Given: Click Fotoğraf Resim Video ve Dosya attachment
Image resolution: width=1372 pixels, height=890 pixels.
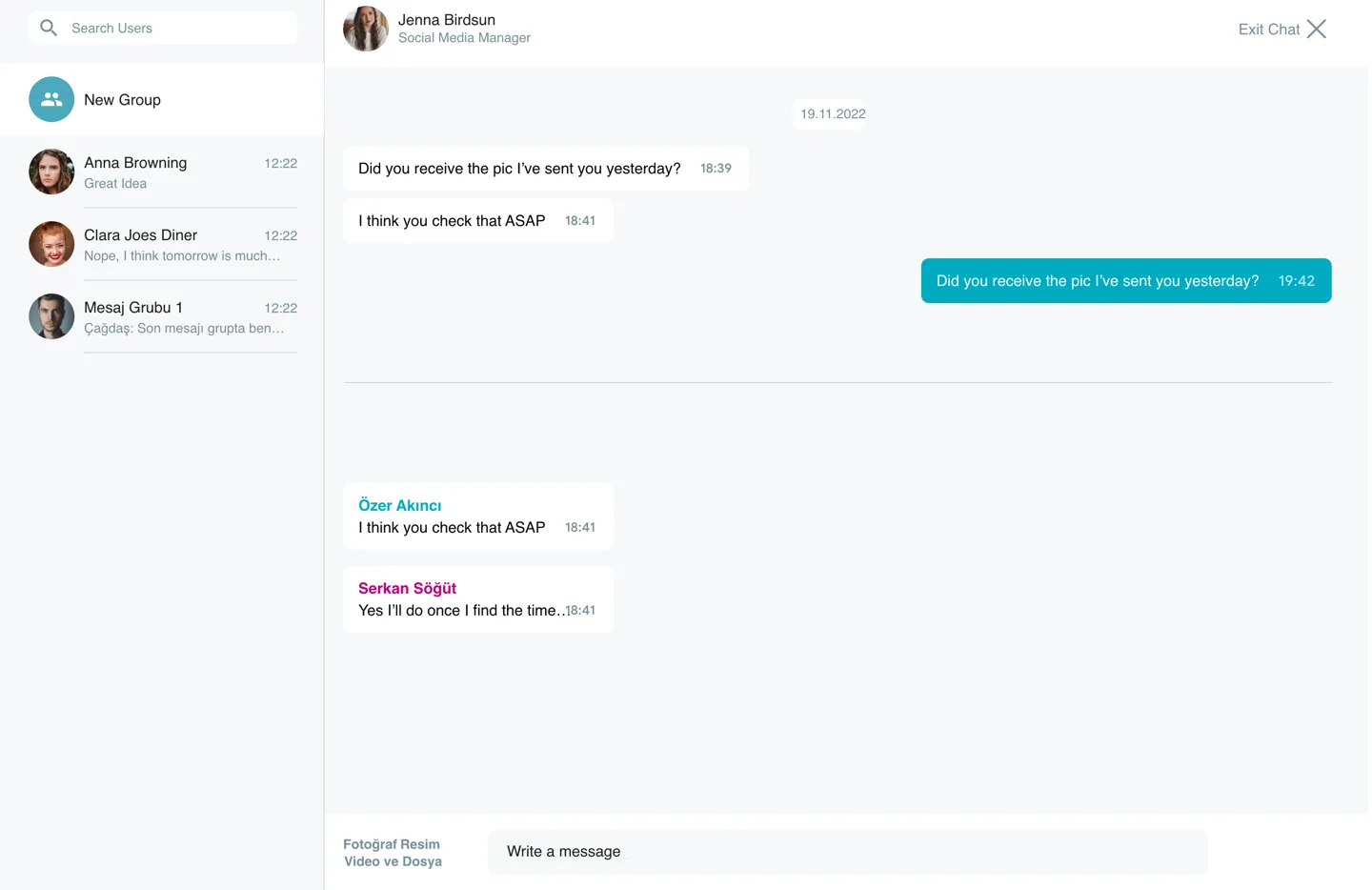Looking at the screenshot, I should tap(393, 853).
